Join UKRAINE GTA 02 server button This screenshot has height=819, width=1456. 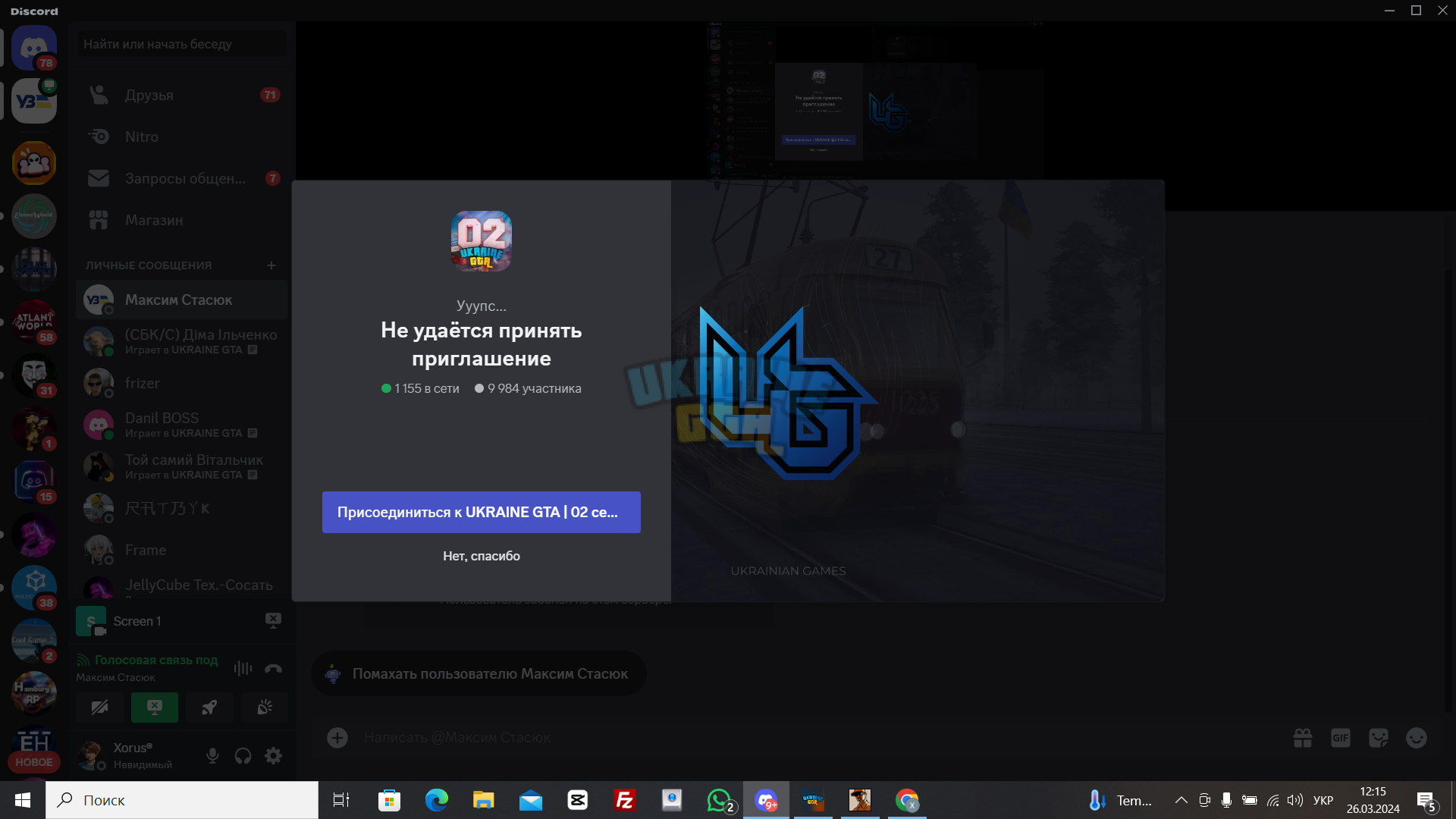click(482, 512)
